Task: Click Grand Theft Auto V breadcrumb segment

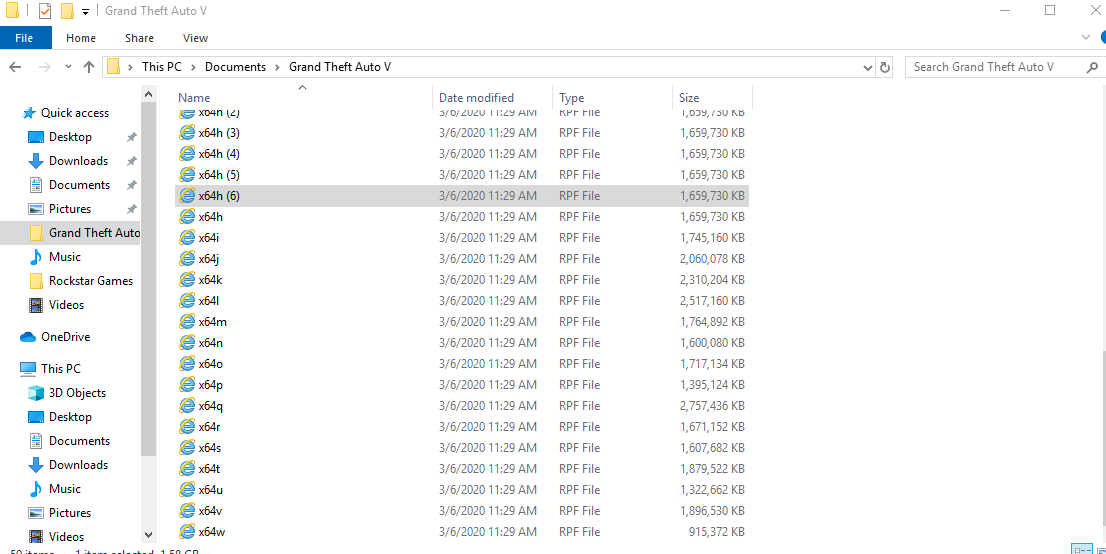Action: [340, 67]
